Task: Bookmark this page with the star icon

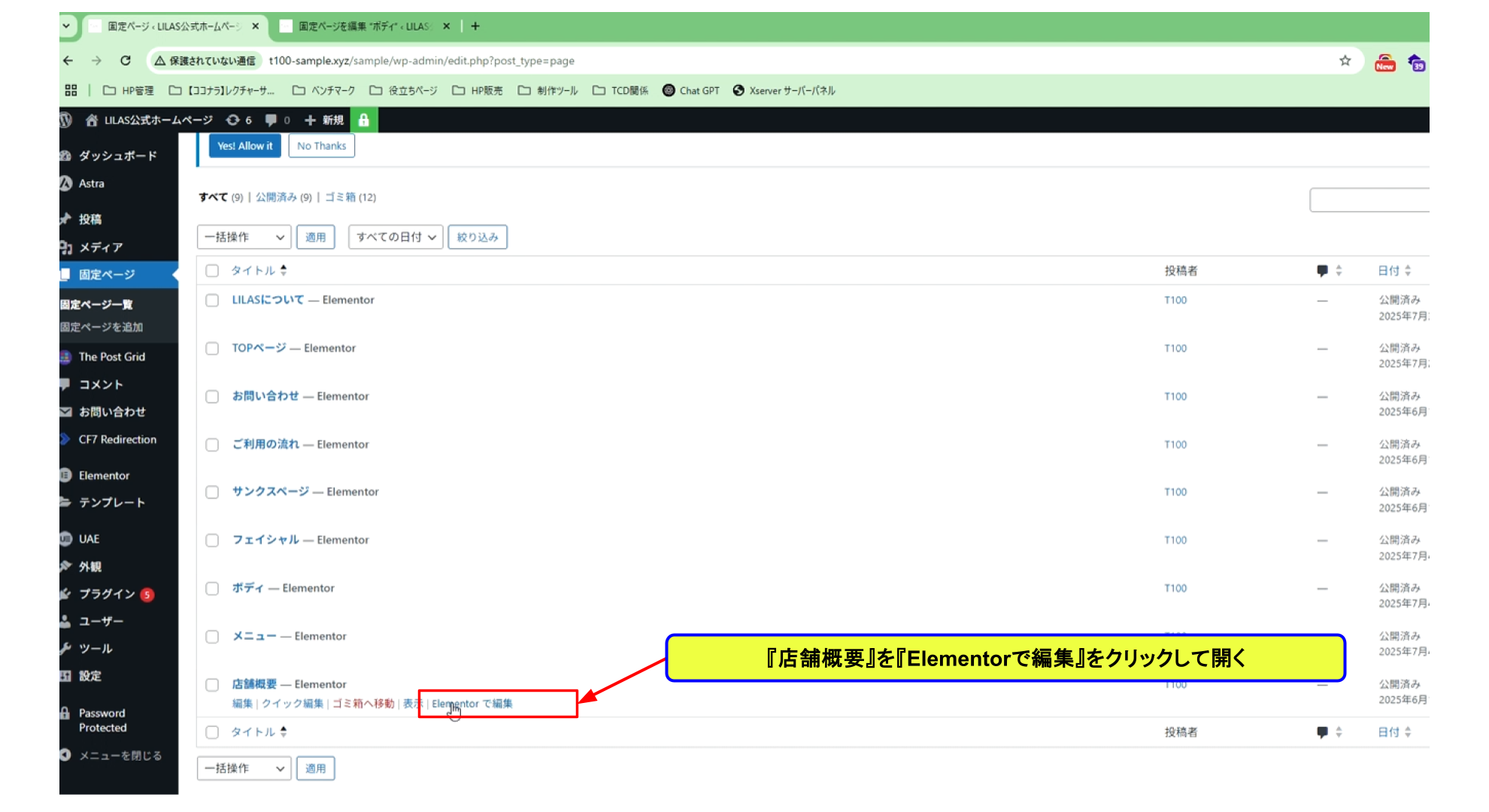Action: (1345, 61)
